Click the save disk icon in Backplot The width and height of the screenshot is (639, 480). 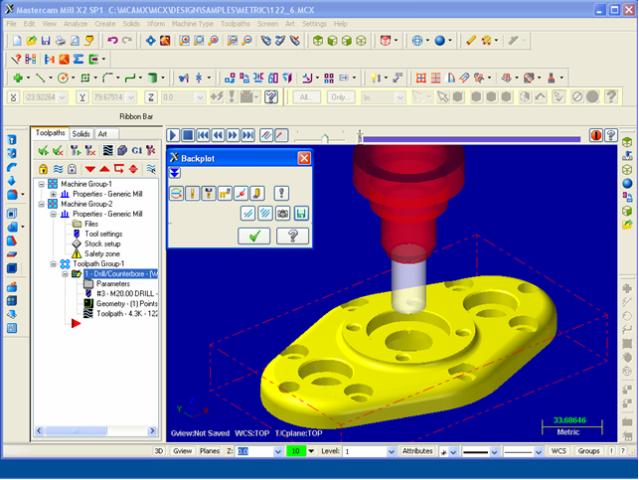coord(301,213)
